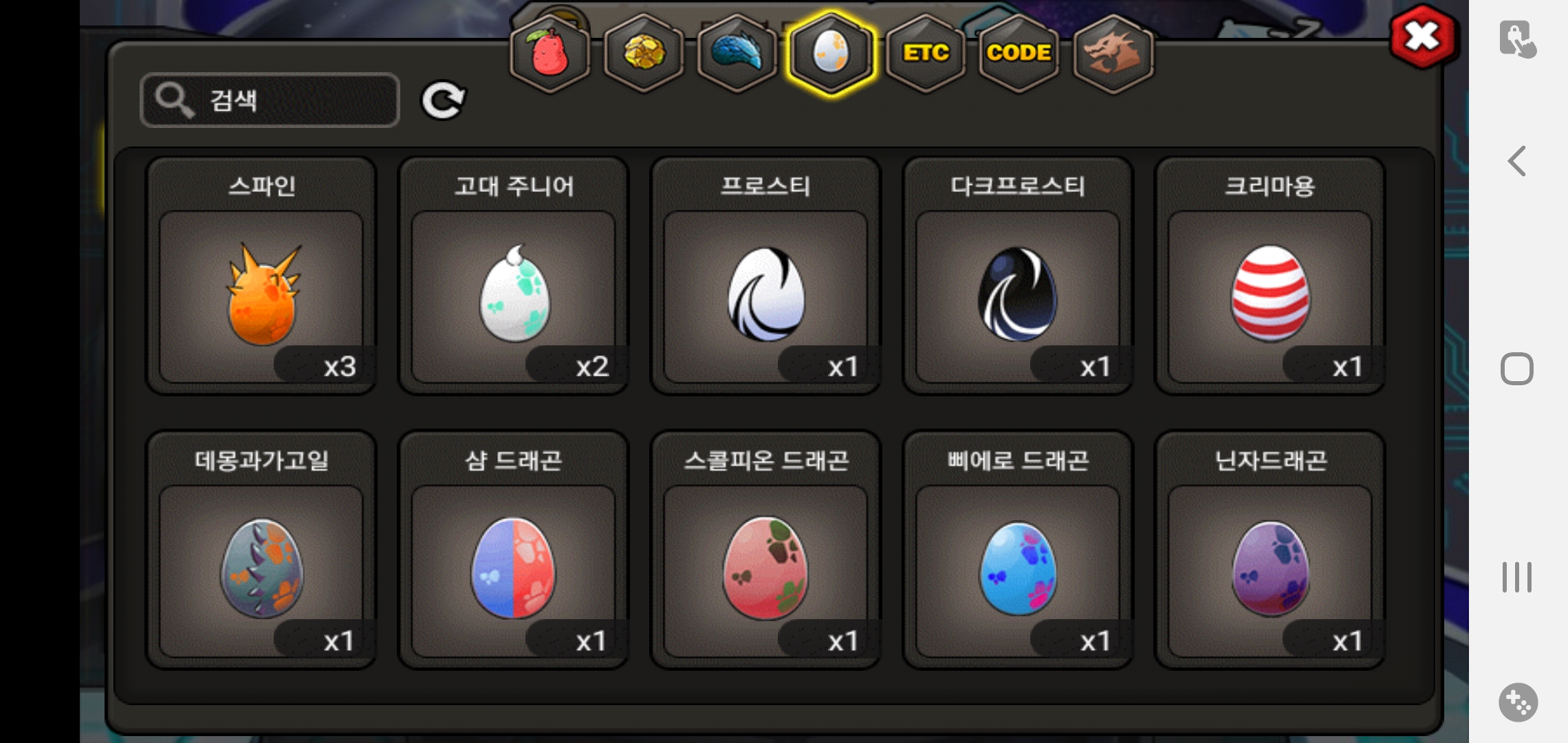Image resolution: width=1568 pixels, height=743 pixels.
Task: Pick the black 다크프로스티 egg
Action: [x=1018, y=276]
